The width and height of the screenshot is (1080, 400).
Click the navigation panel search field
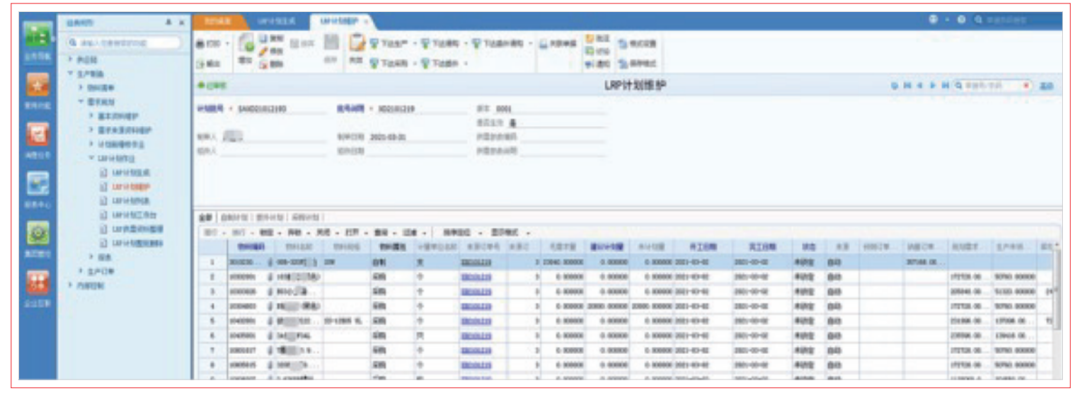pos(125,43)
